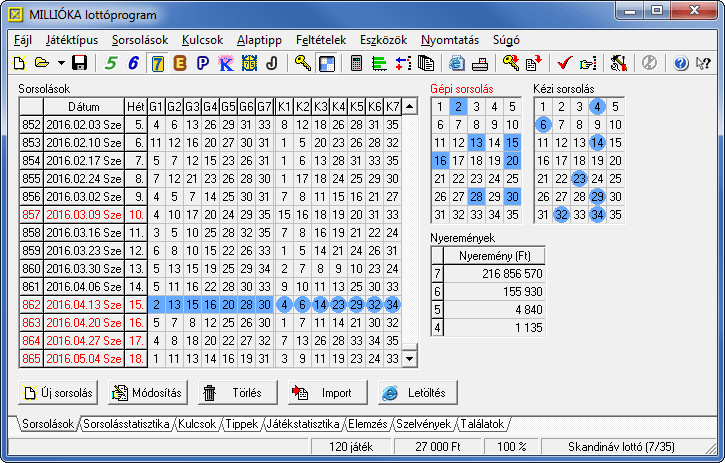Click highlighted number 28 in Gépi sorsolás
Screen dimensions: 725x463
click(476, 197)
